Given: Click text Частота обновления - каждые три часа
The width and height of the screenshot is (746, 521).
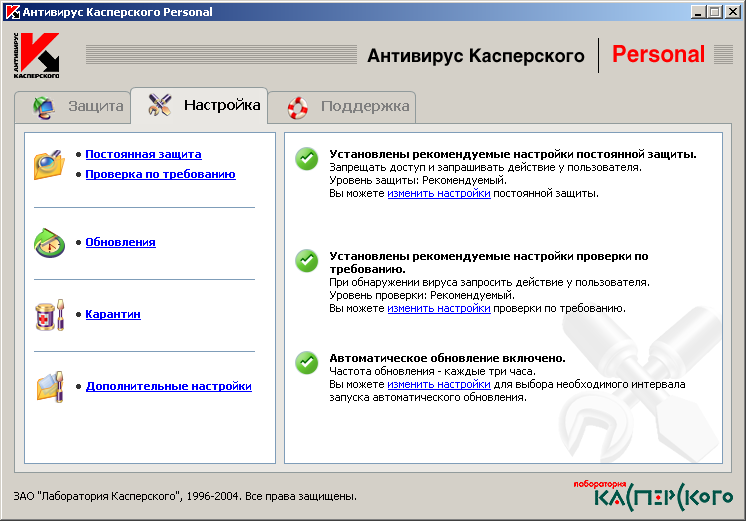Looking at the screenshot, I should 432,371.
